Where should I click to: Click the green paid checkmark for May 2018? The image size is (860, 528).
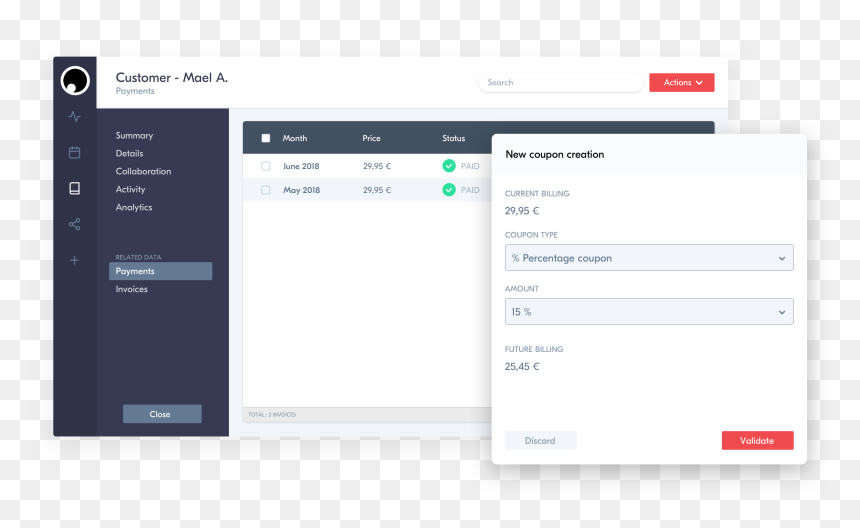449,190
